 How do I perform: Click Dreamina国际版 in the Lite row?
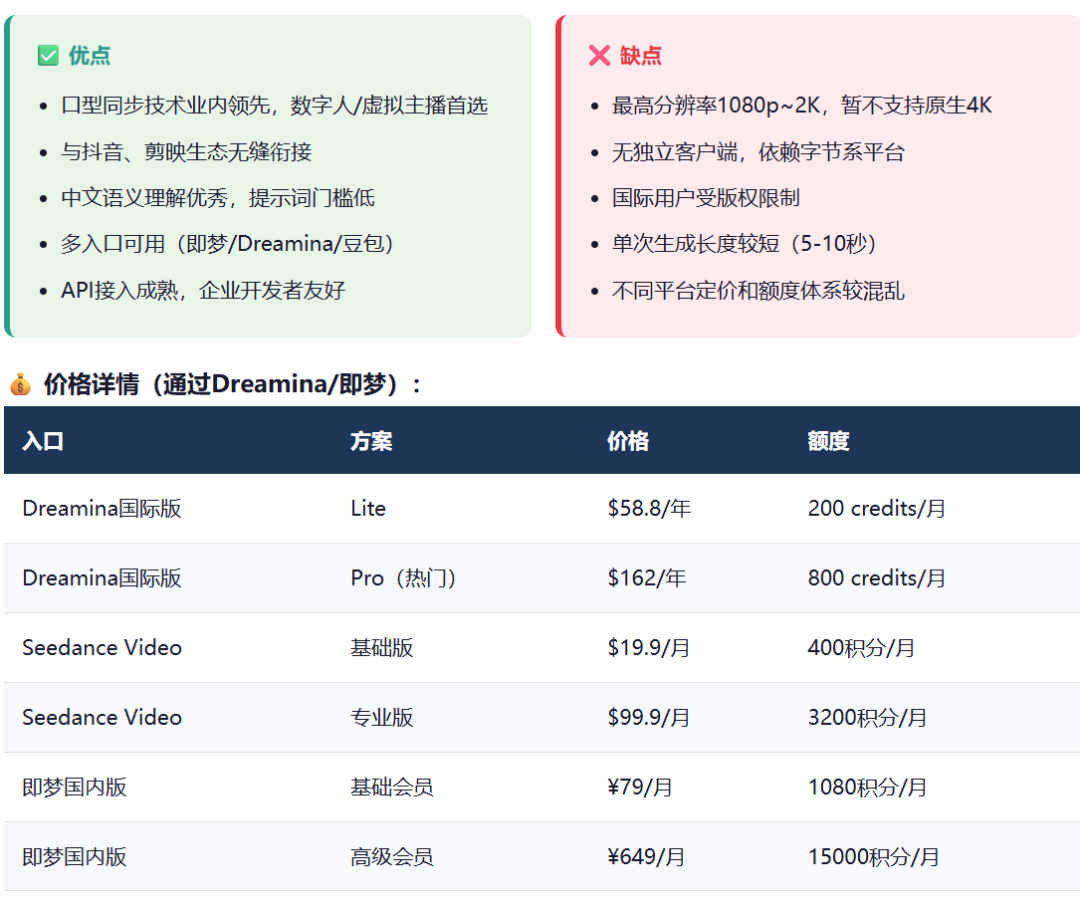click(x=102, y=508)
